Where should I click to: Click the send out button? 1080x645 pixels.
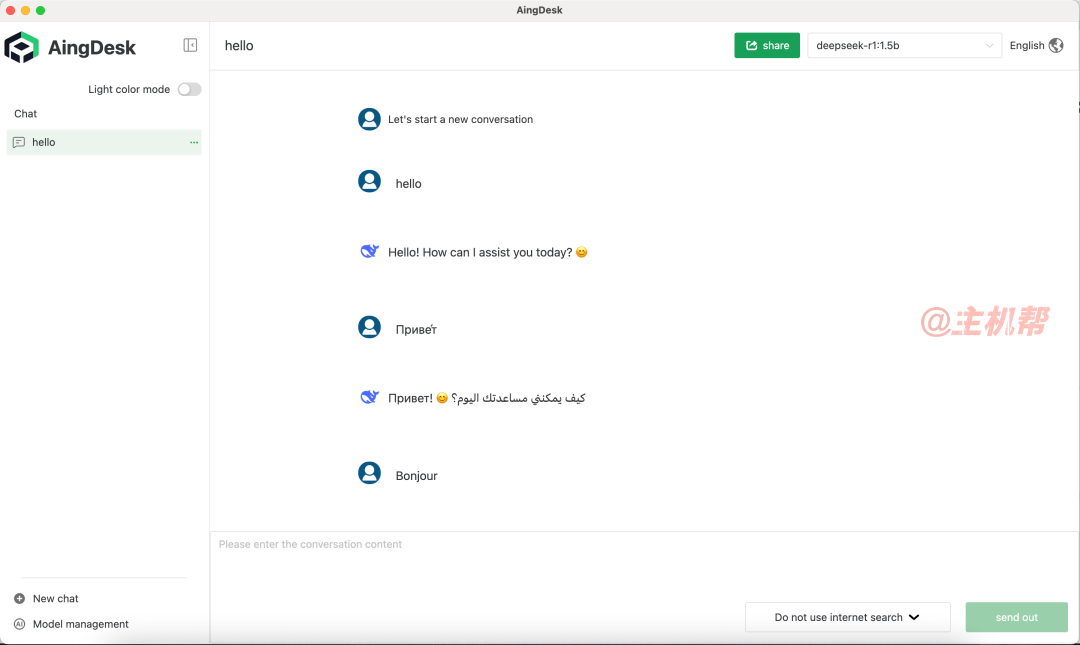click(1017, 617)
